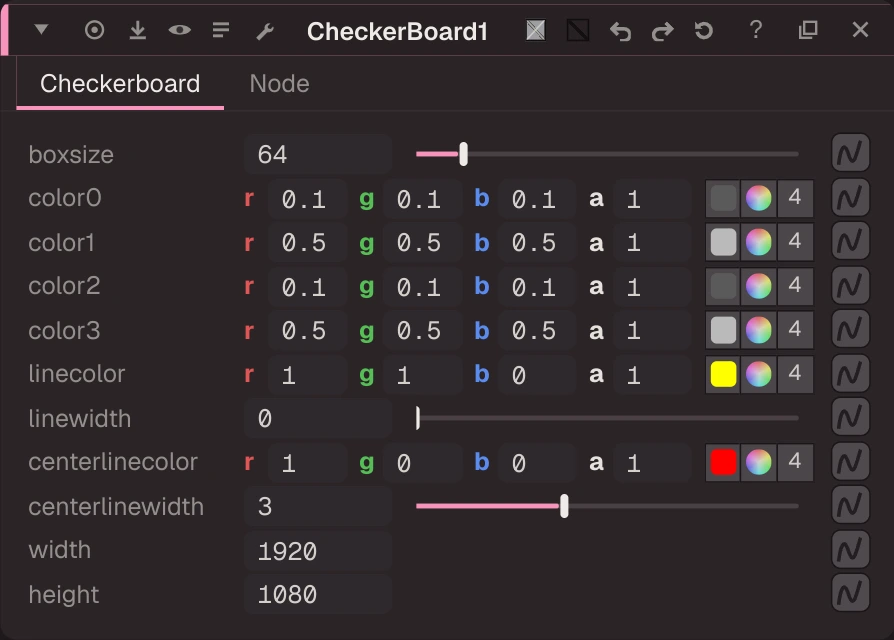Click the redo arrow icon
Image resolution: width=894 pixels, height=640 pixels.
pos(663,31)
